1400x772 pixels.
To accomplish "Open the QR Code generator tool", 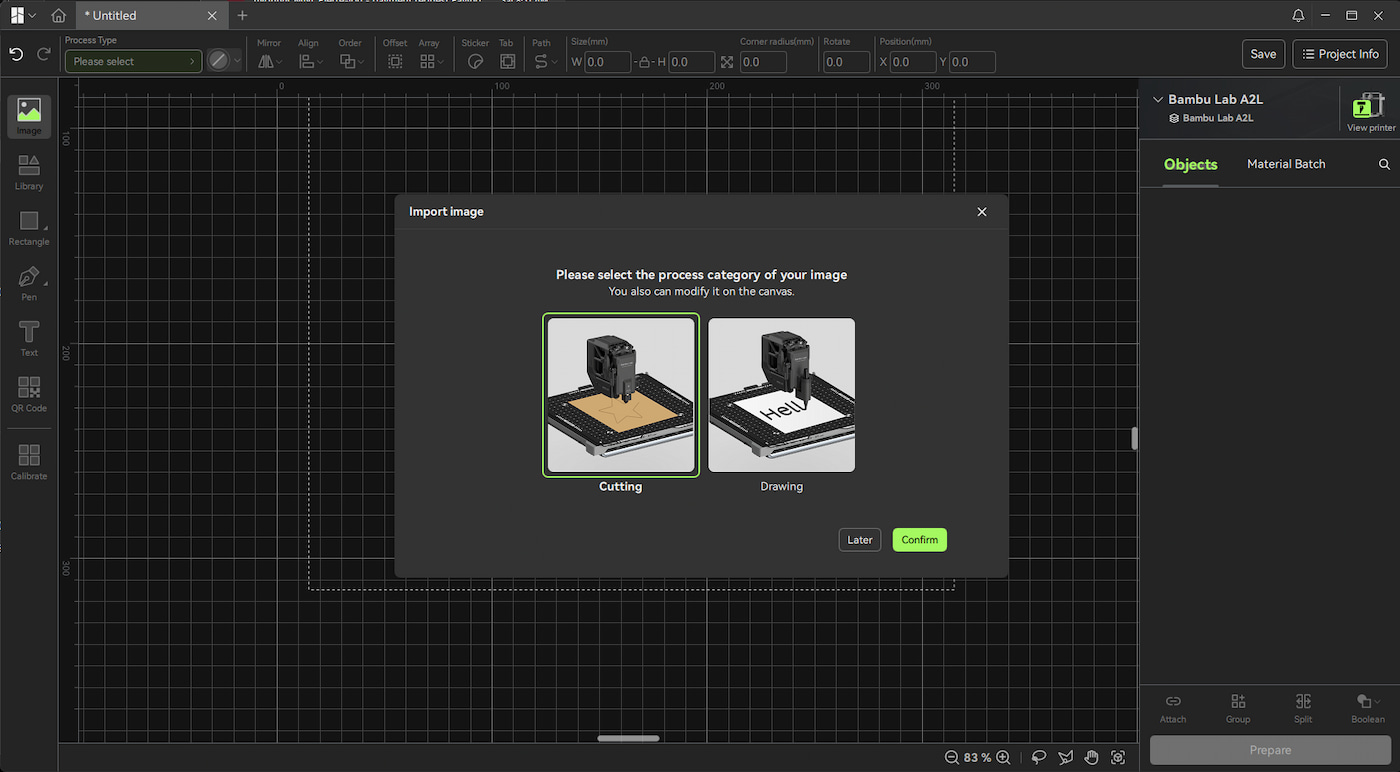I will tap(29, 394).
